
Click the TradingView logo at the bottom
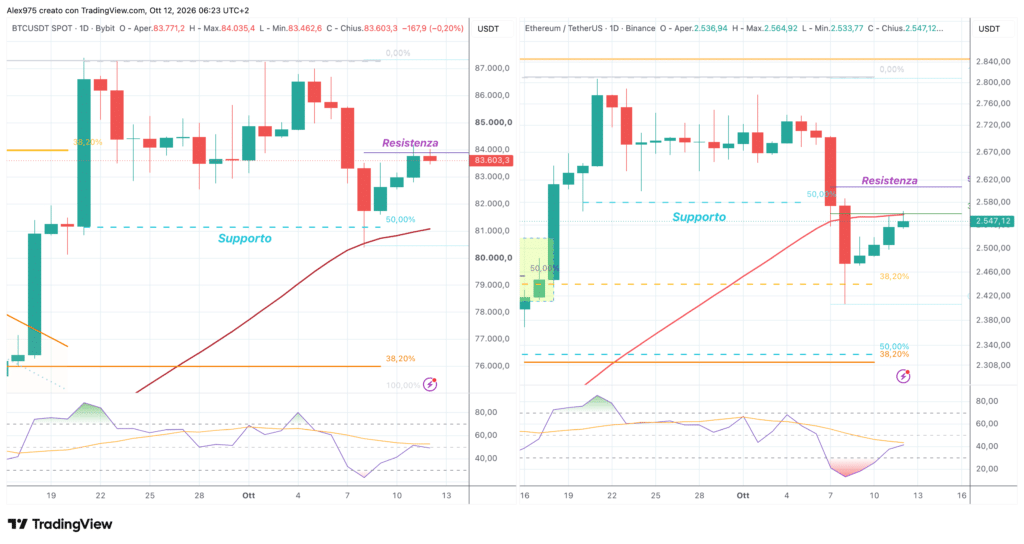point(60,524)
